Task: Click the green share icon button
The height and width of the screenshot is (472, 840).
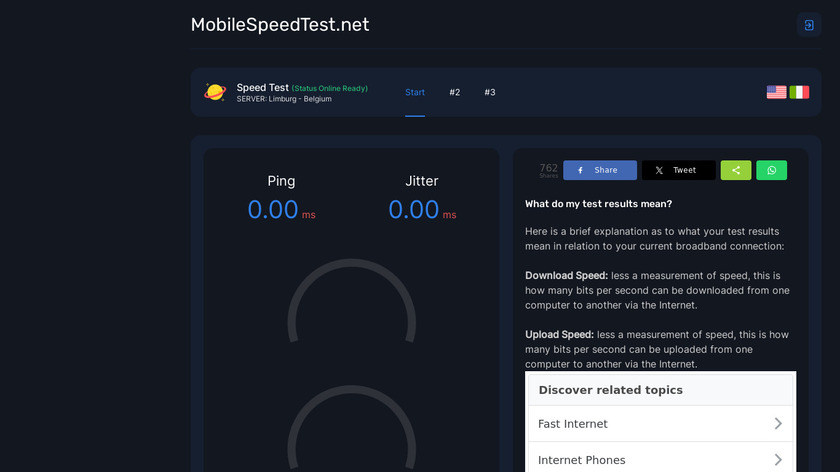Action: click(736, 170)
